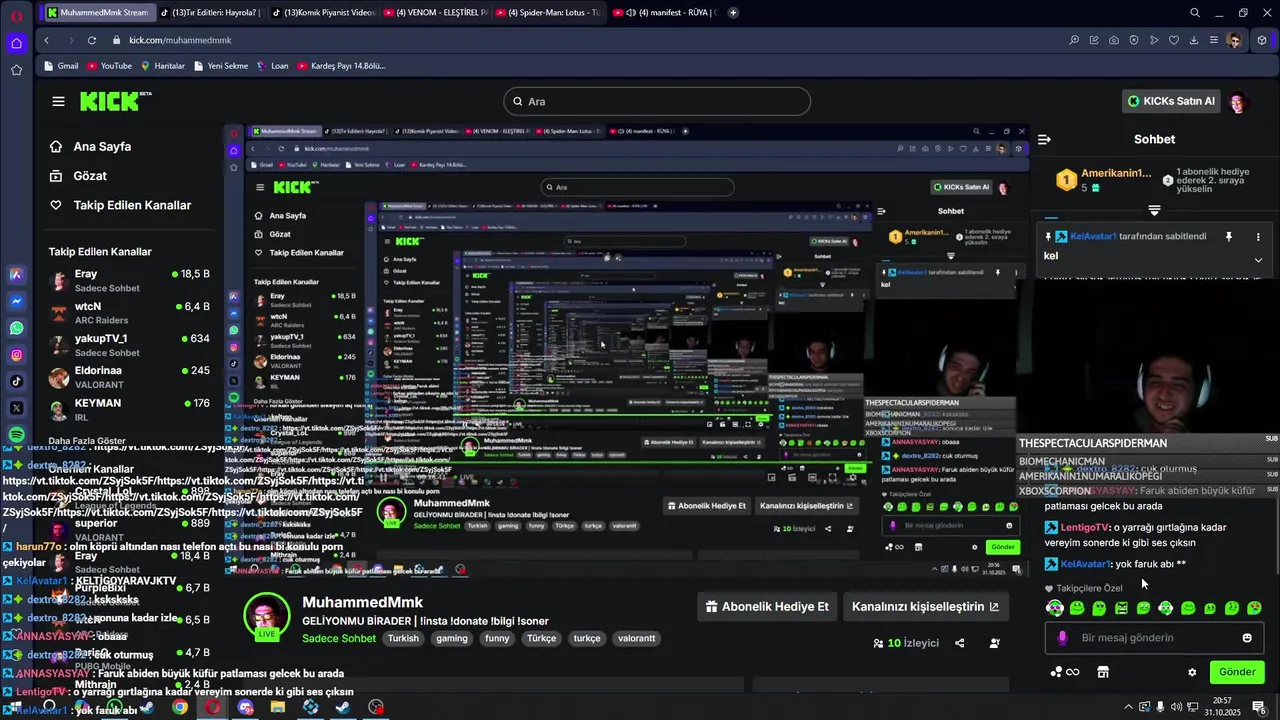Image resolution: width=1280 pixels, height=720 pixels.
Task: Open TikTok in the Opera sidebar
Action: [x=17, y=381]
